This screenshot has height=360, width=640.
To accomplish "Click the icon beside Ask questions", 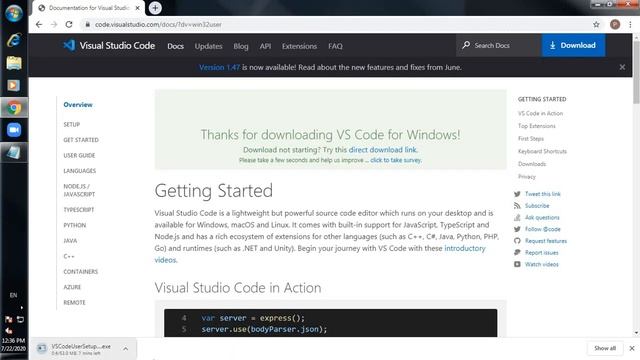I will (x=517, y=218).
